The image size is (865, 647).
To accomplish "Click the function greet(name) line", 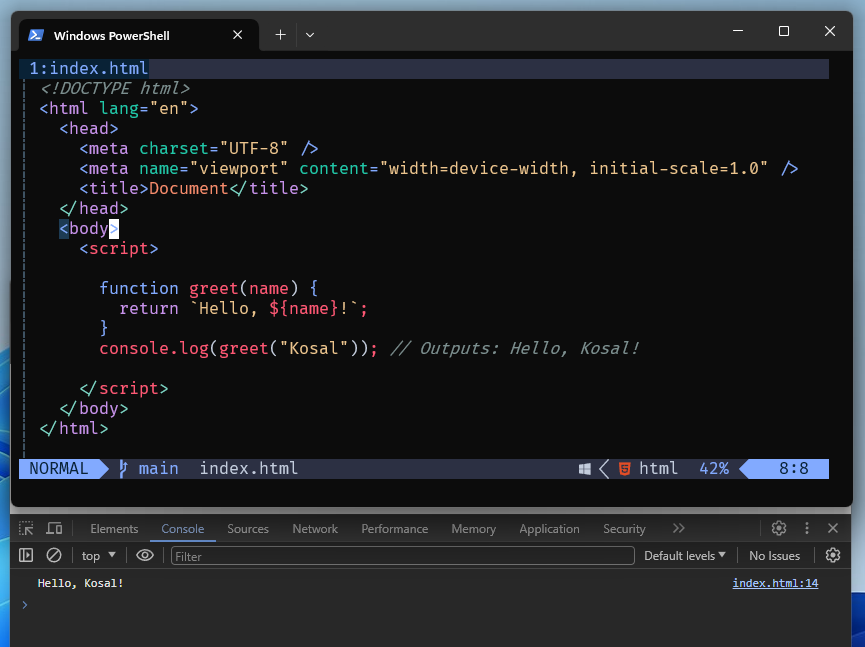I will coord(209,288).
